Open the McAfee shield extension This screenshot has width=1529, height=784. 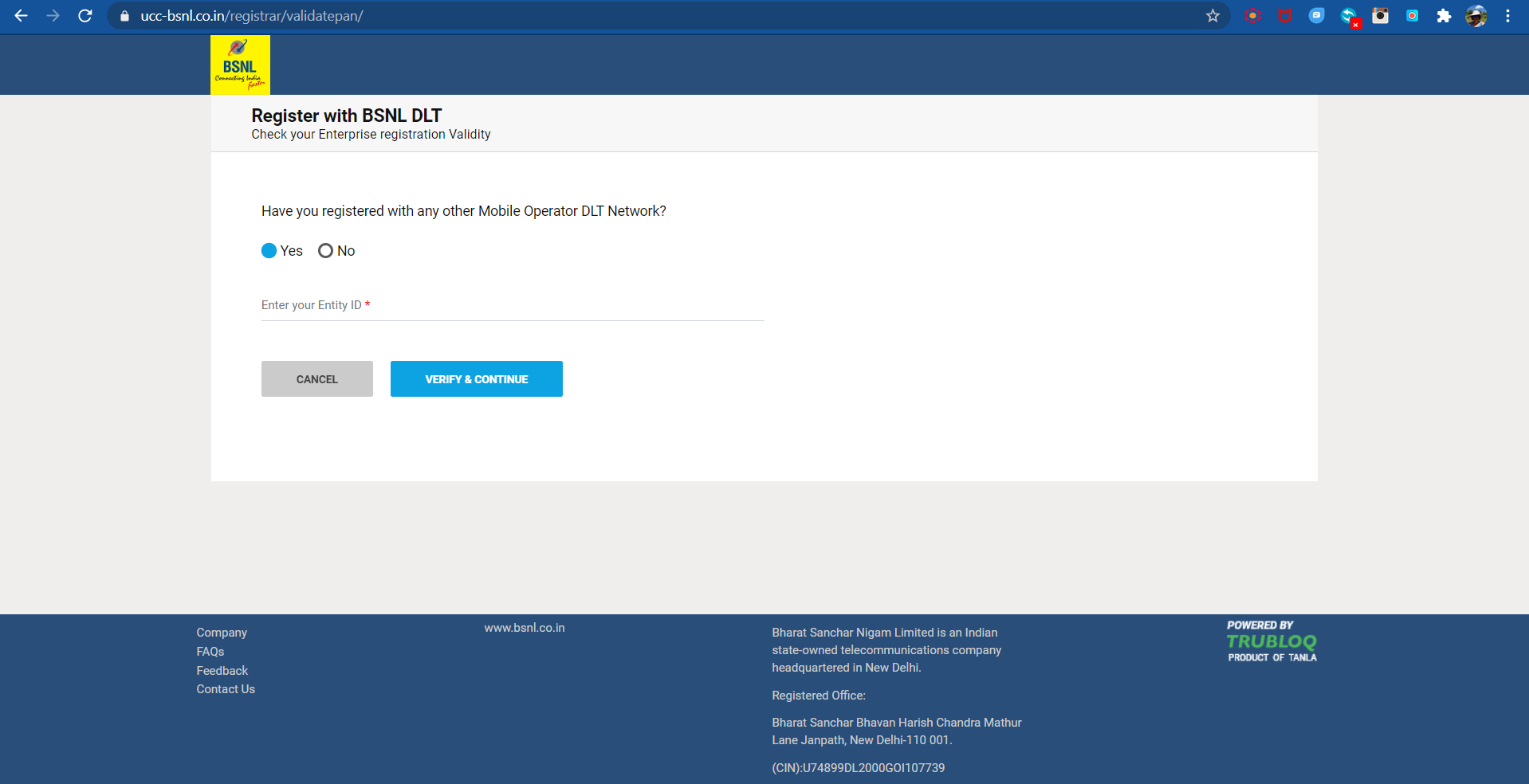[x=1284, y=16]
